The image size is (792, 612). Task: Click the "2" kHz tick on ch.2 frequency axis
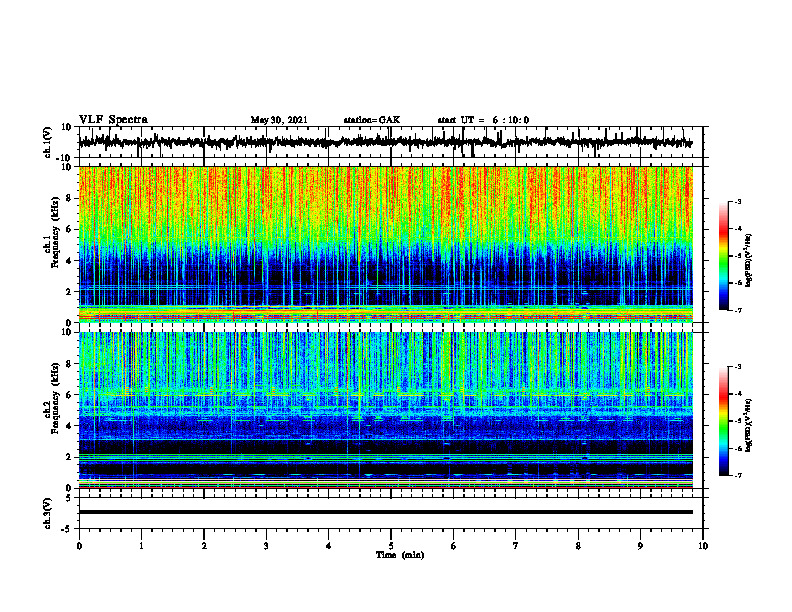coord(69,457)
